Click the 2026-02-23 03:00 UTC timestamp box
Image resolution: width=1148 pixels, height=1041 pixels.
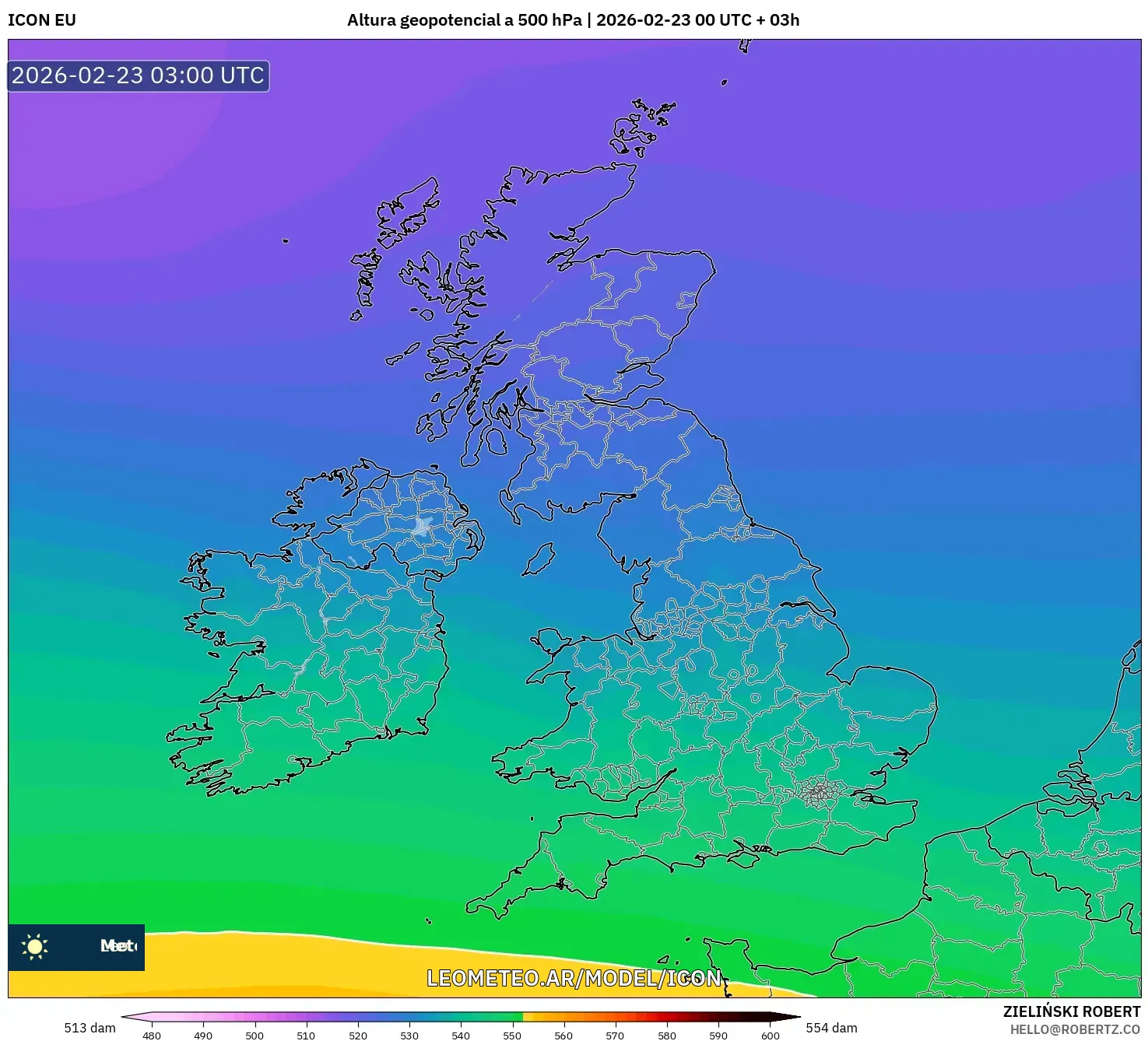139,76
